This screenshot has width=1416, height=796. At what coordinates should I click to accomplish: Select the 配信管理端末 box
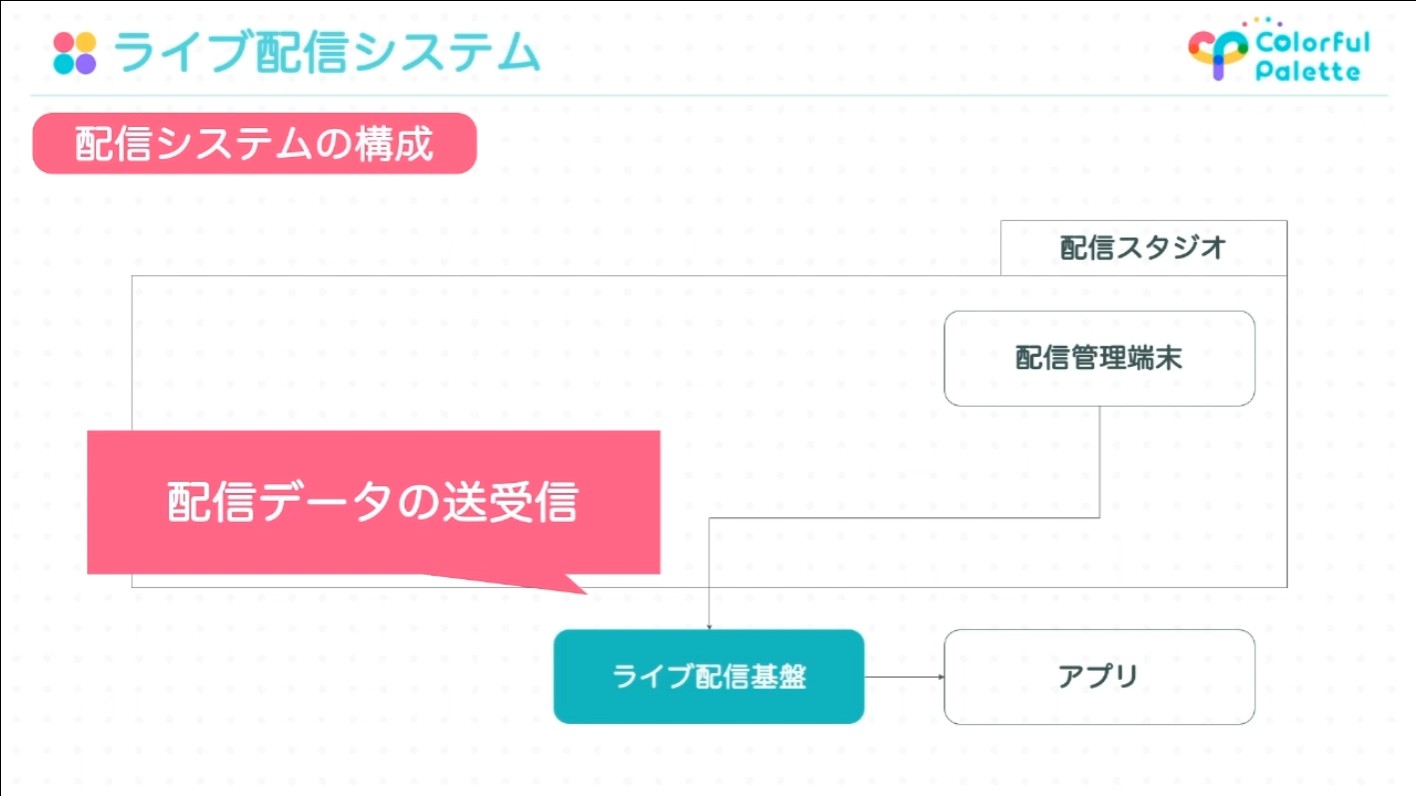tap(1099, 358)
